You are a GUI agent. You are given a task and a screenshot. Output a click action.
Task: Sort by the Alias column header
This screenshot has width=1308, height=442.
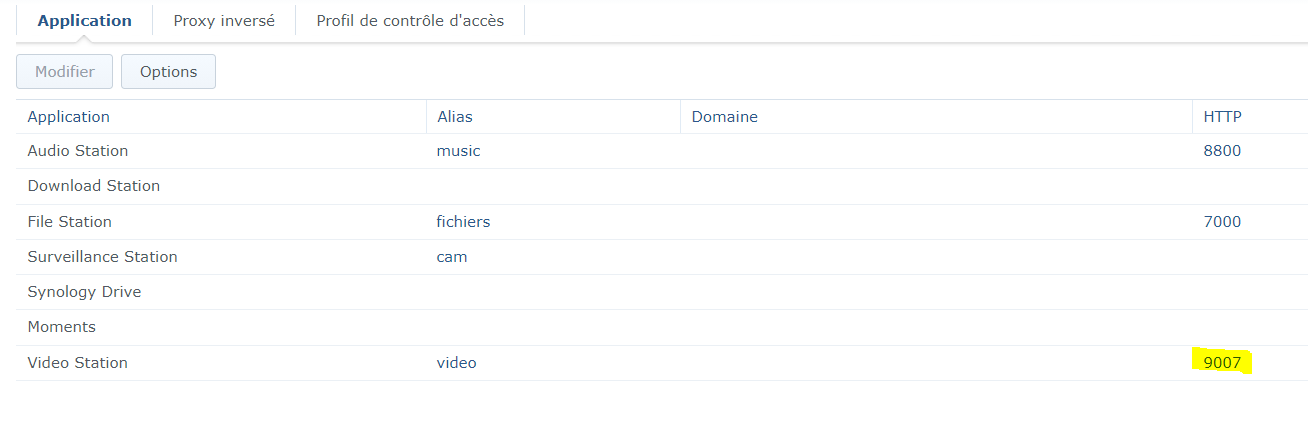tap(455, 117)
